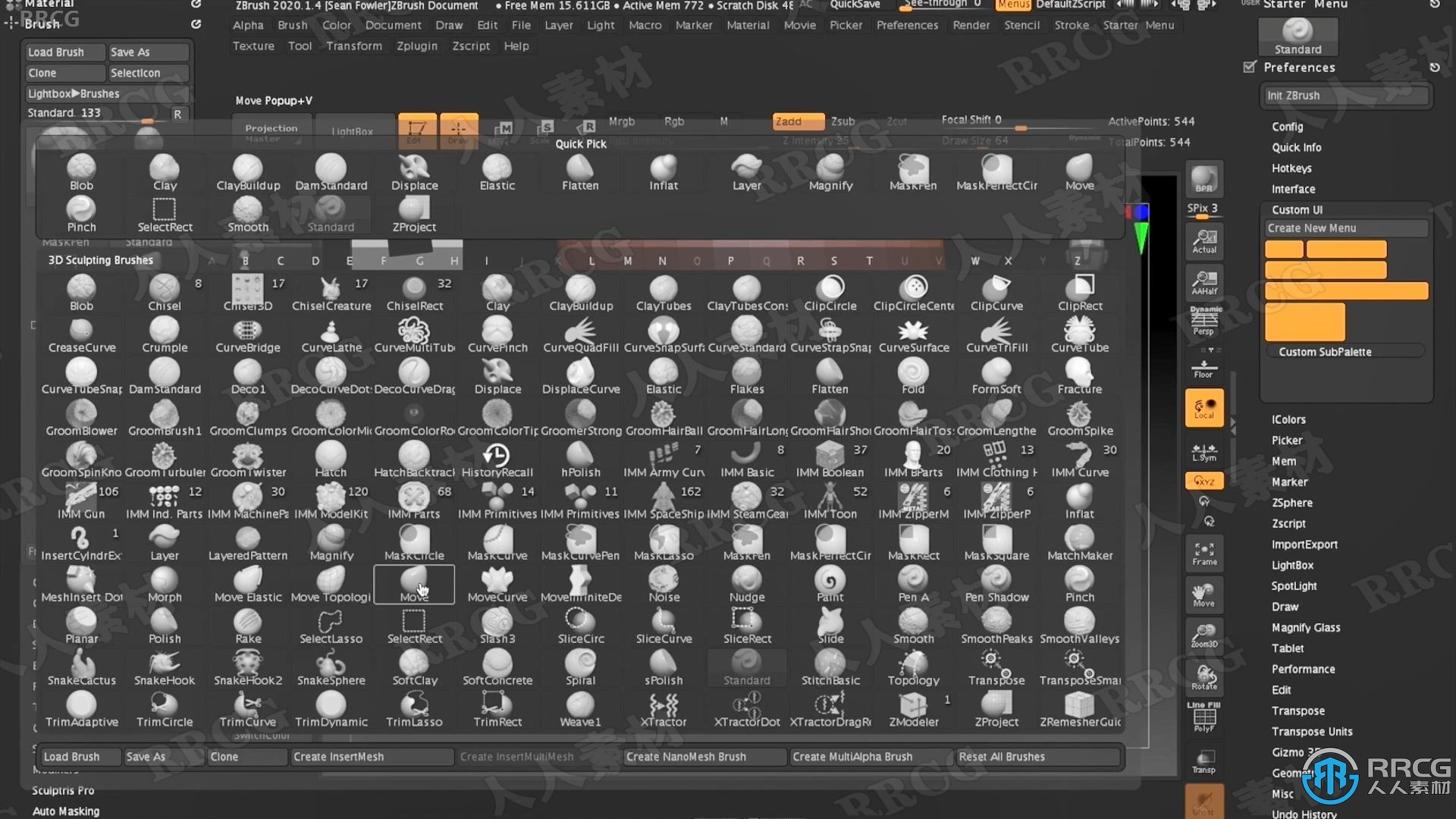
Task: Expand the Interface preferences section
Action: point(1294,189)
